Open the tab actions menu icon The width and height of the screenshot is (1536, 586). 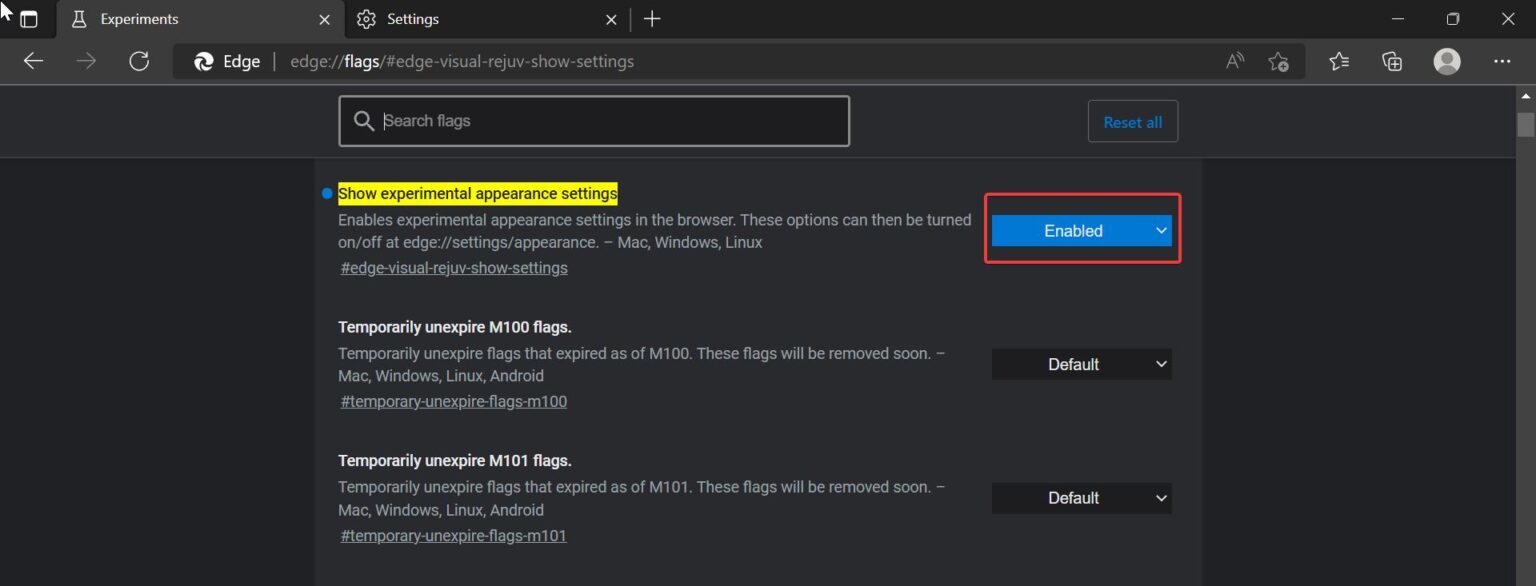pyautogui.click(x=27, y=18)
